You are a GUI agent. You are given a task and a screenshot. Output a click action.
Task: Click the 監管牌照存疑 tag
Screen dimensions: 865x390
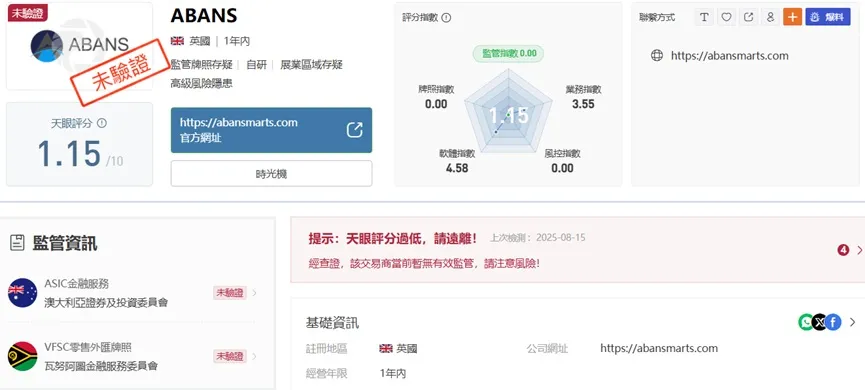click(x=201, y=65)
